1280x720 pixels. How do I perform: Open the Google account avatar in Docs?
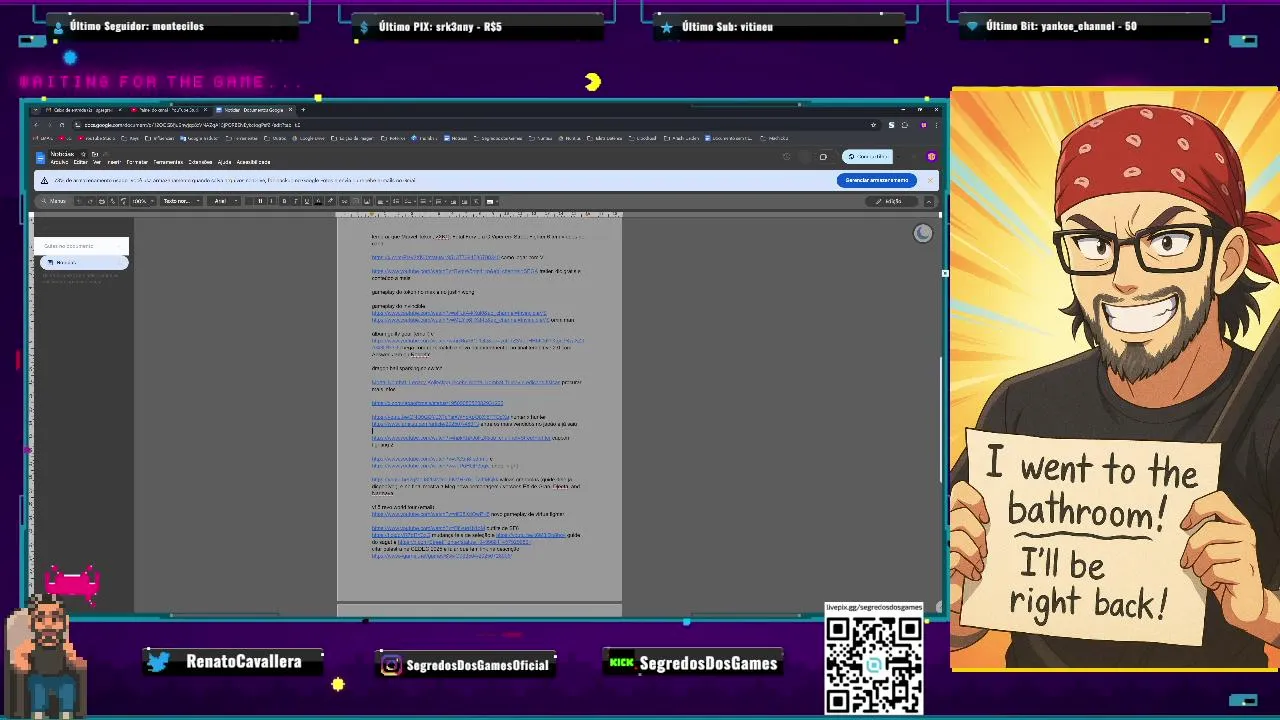(931, 156)
